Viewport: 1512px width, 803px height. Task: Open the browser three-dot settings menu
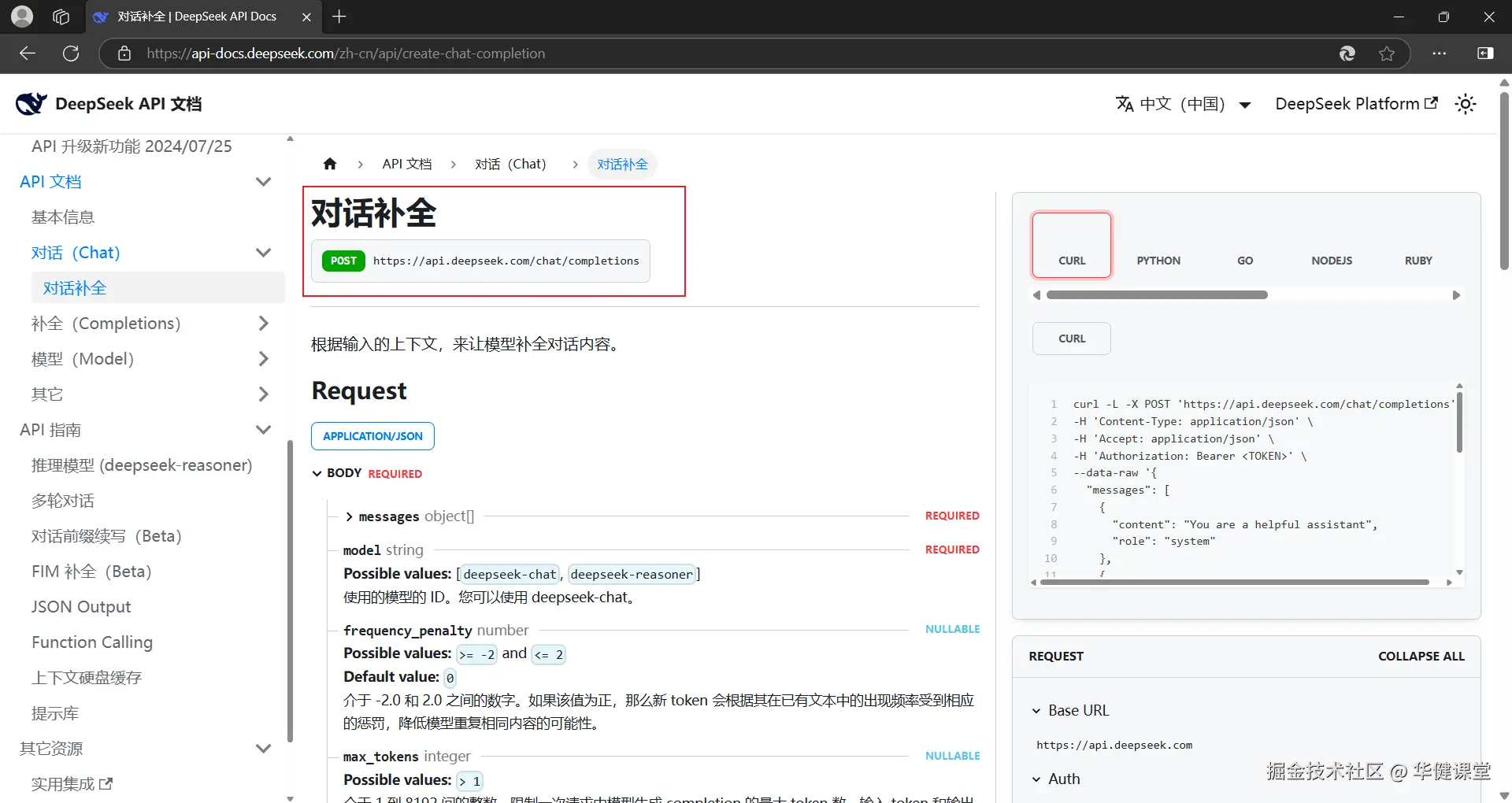pyautogui.click(x=1440, y=54)
